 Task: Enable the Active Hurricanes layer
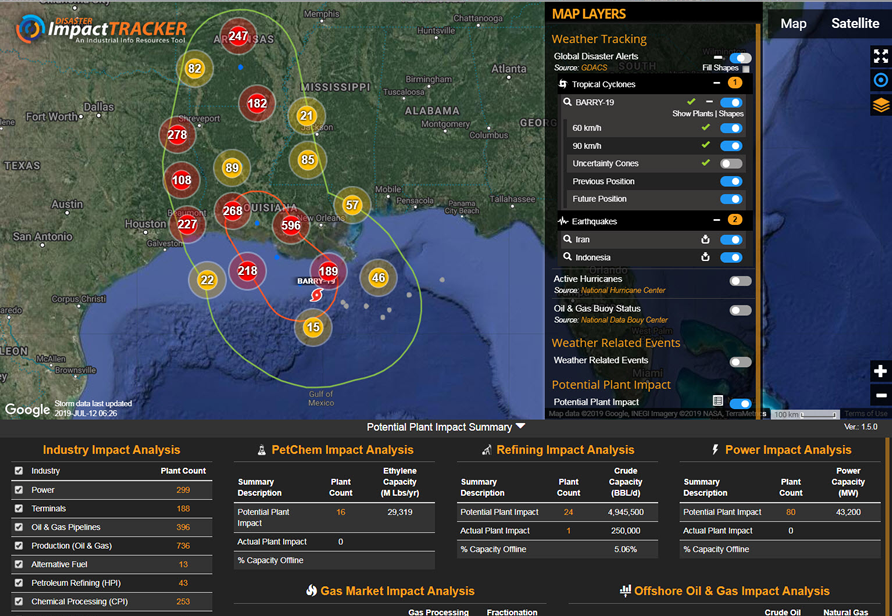[x=740, y=281]
